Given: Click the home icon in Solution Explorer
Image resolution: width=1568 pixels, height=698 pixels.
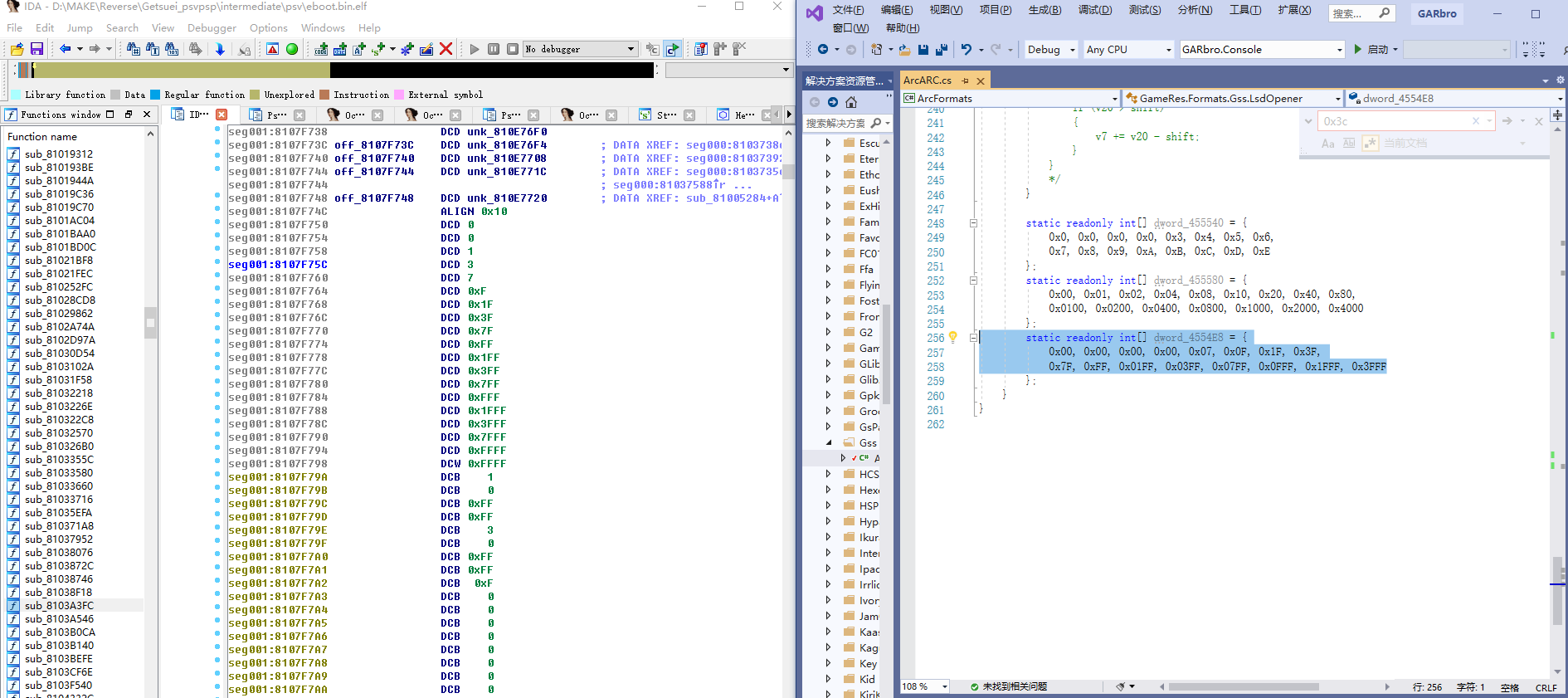Looking at the screenshot, I should [851, 102].
